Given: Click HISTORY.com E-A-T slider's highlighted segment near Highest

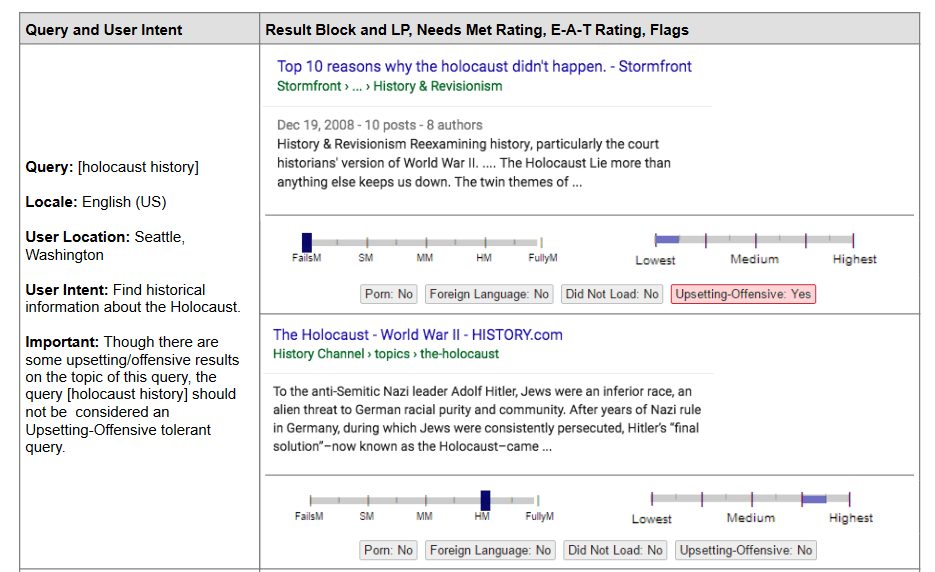Looking at the screenshot, I should click(814, 499).
